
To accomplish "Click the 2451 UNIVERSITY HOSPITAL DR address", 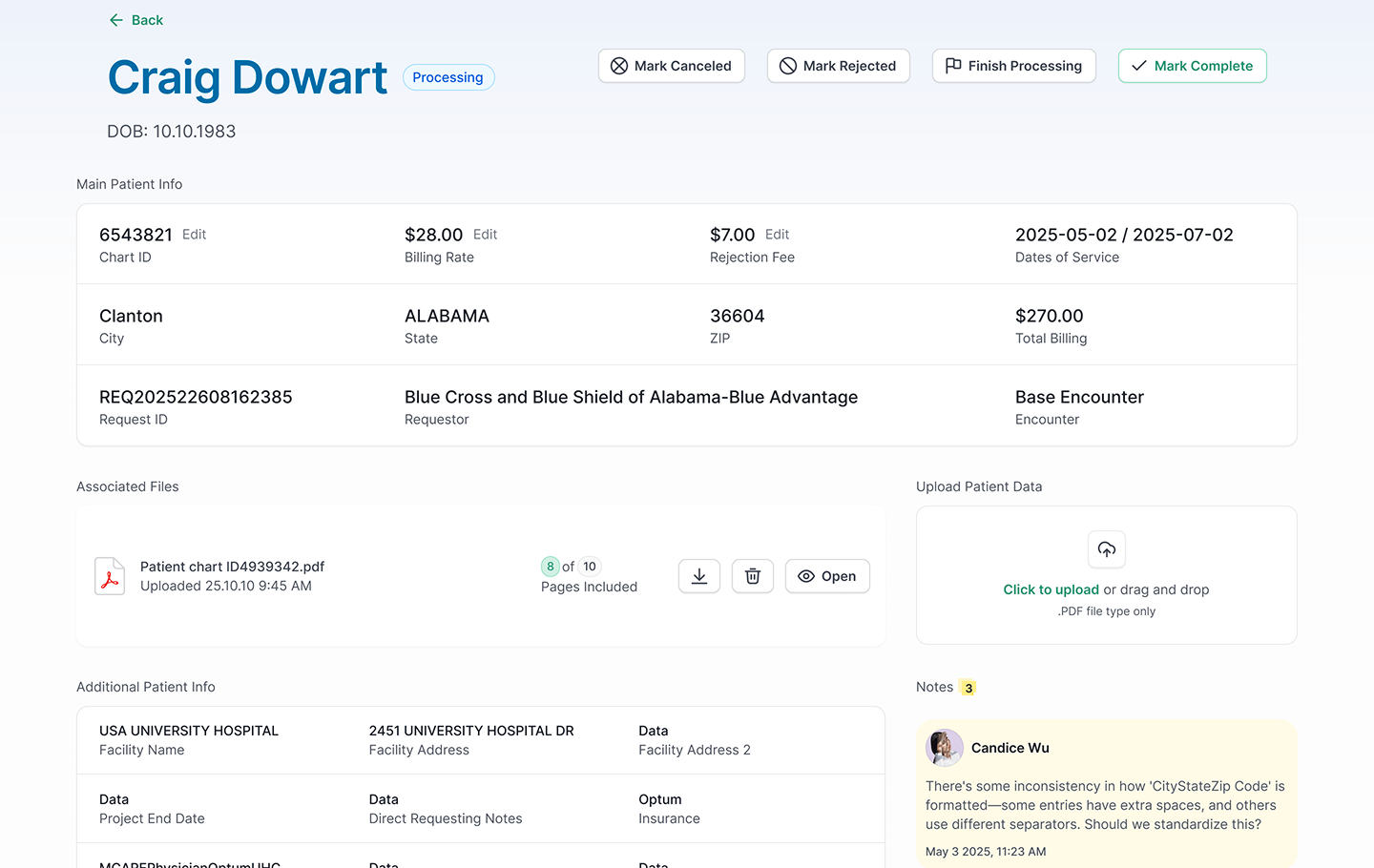I will coord(471,731).
